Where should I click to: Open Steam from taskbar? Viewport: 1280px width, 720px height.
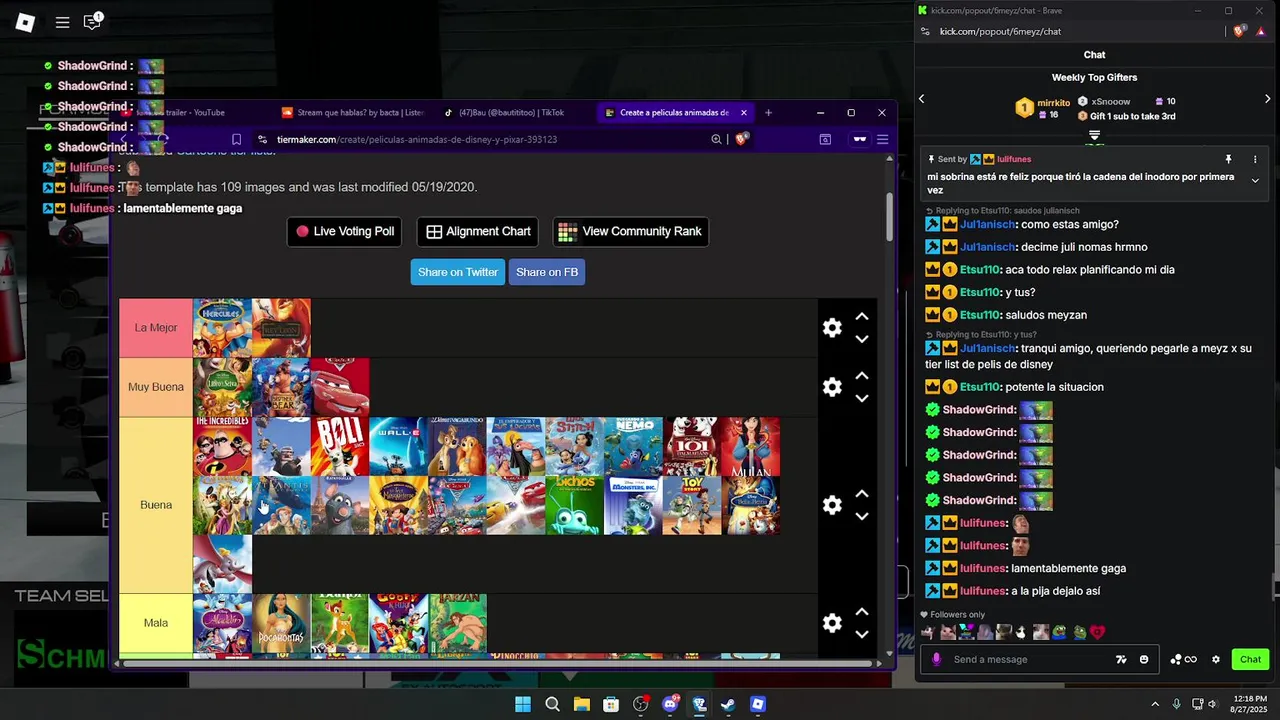click(728, 704)
